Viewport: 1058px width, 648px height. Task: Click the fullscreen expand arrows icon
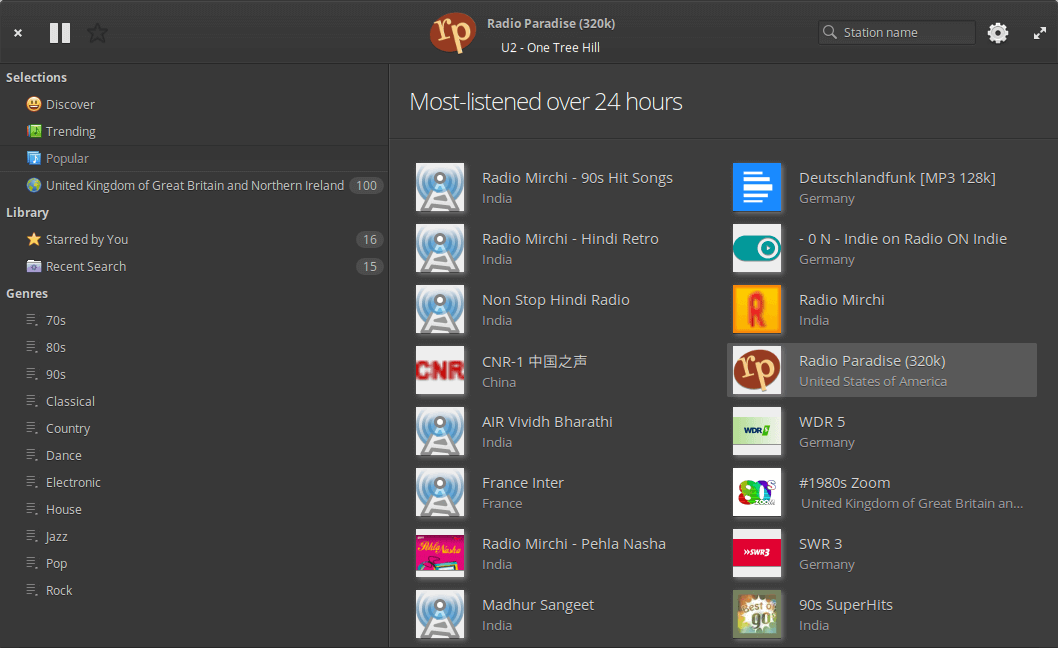pos(1040,33)
